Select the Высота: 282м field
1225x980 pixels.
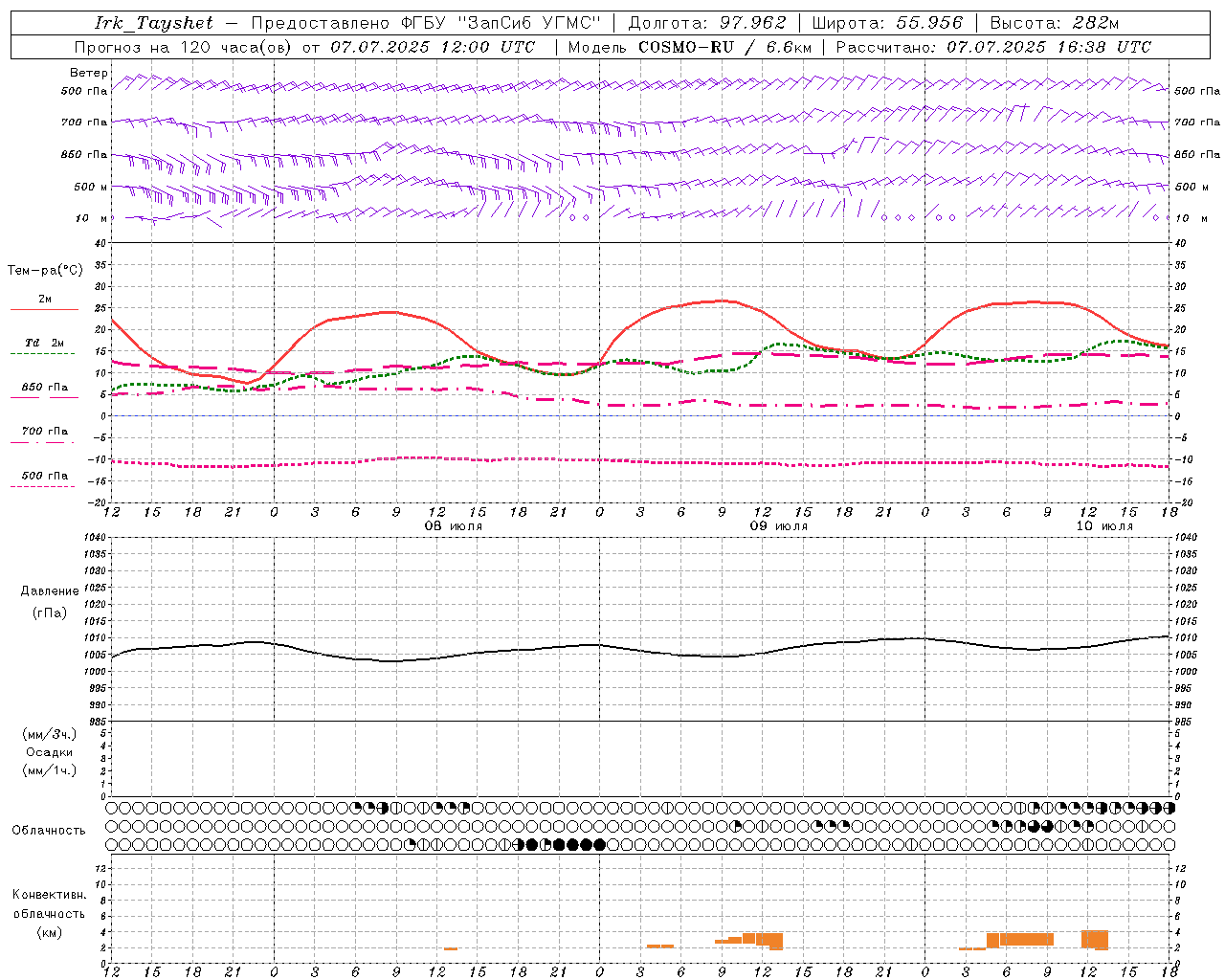click(x=1054, y=23)
